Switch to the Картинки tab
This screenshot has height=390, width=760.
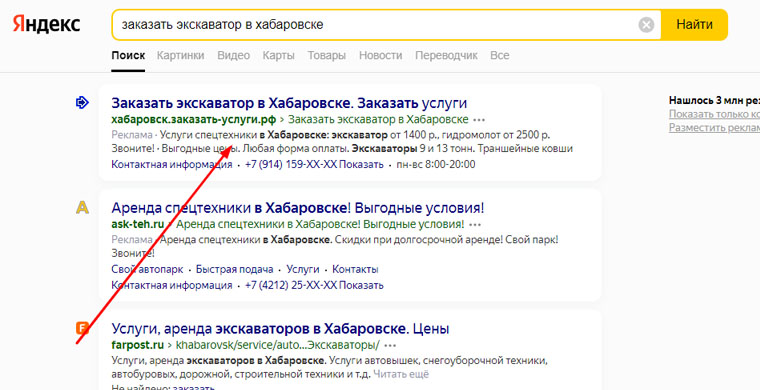point(180,55)
